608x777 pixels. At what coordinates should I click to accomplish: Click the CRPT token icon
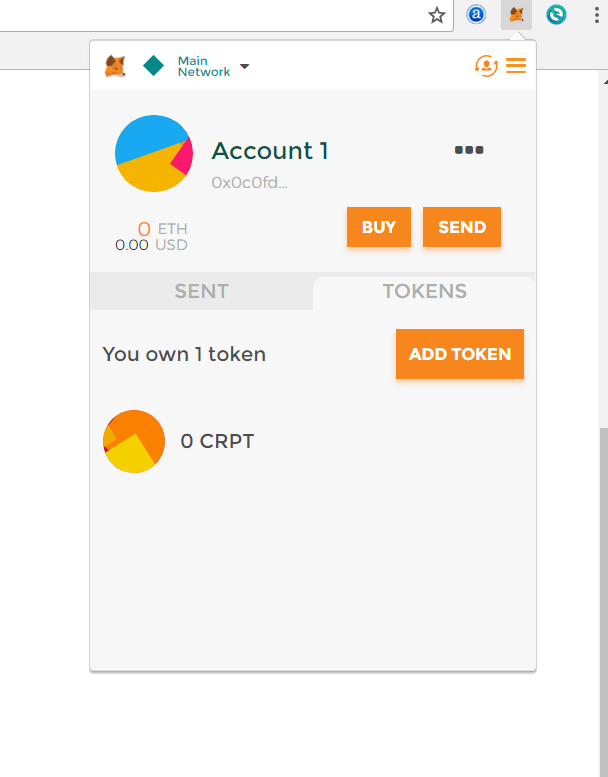pos(134,441)
